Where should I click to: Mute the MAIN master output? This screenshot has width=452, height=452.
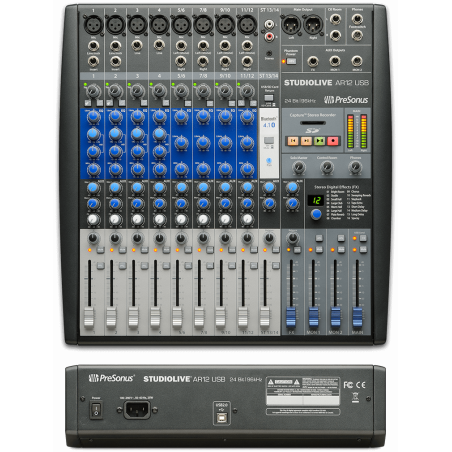click(x=363, y=250)
